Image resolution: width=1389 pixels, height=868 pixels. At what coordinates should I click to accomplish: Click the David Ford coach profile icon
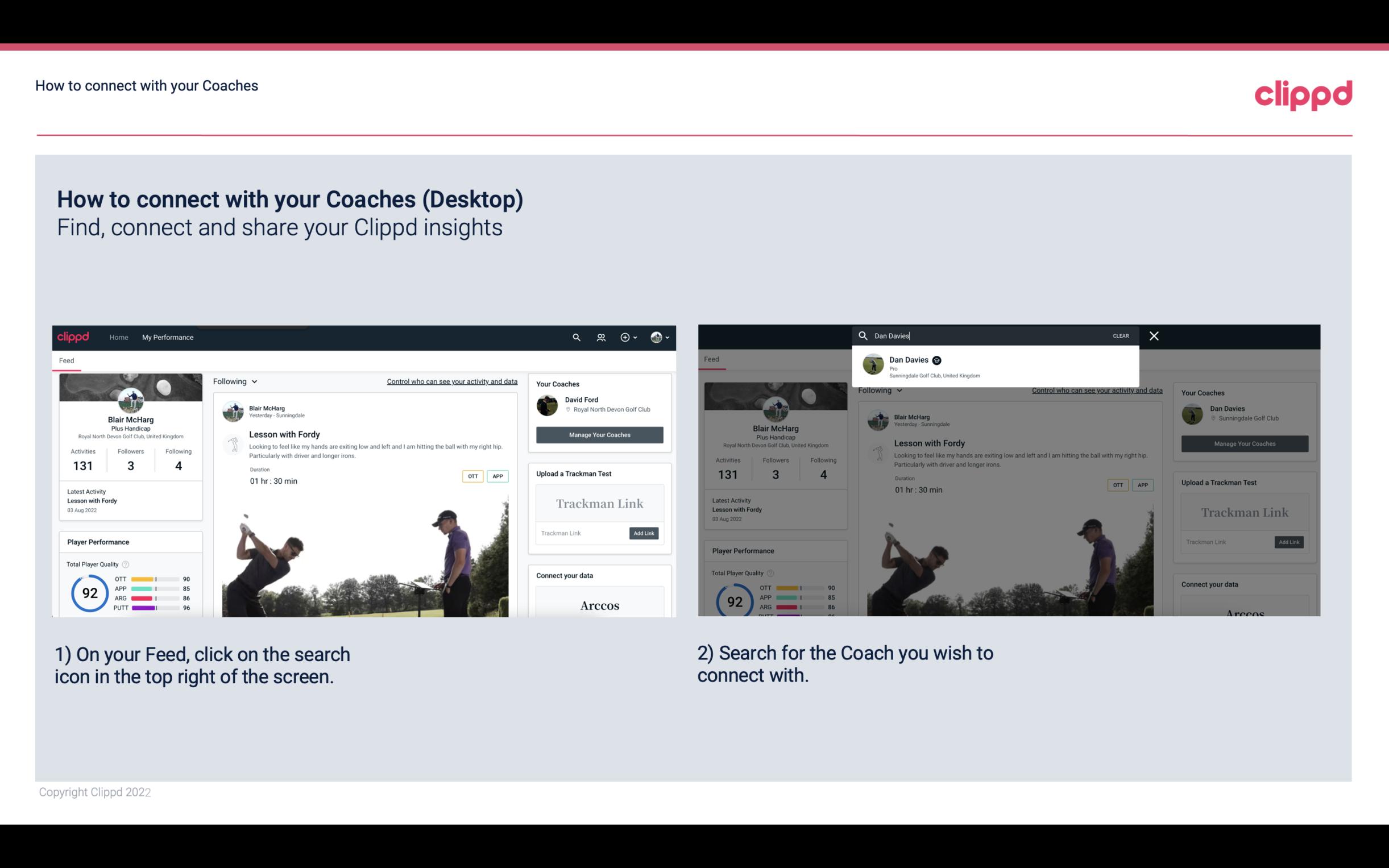click(x=548, y=404)
